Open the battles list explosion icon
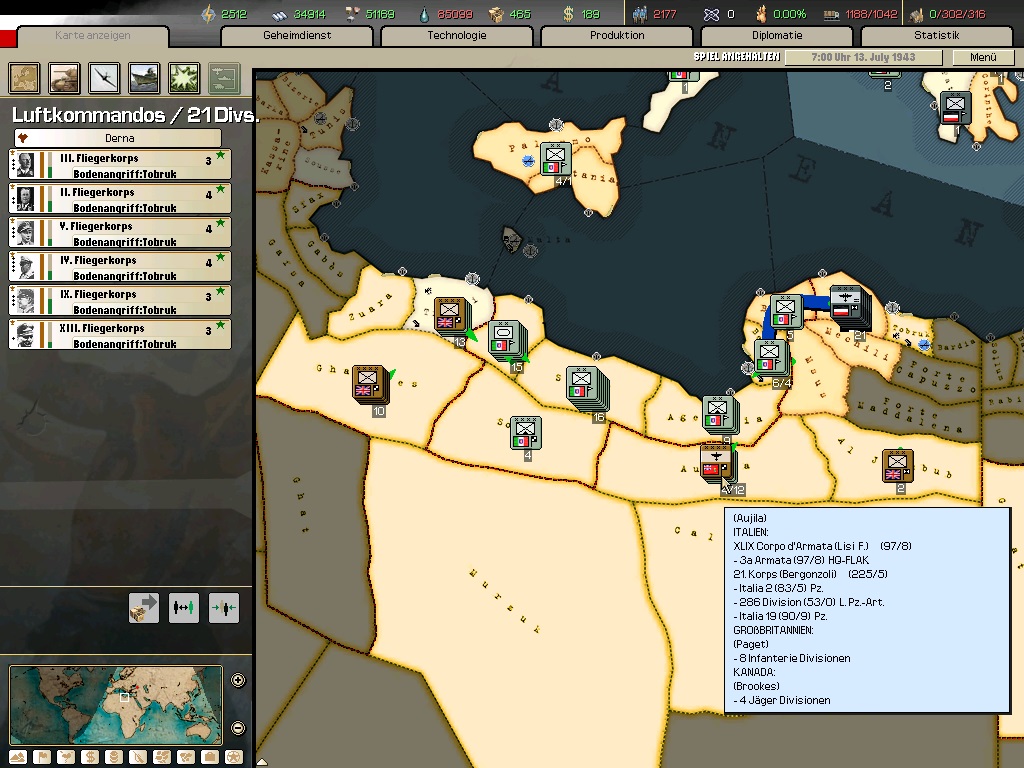This screenshot has height=768, width=1024. (184, 78)
